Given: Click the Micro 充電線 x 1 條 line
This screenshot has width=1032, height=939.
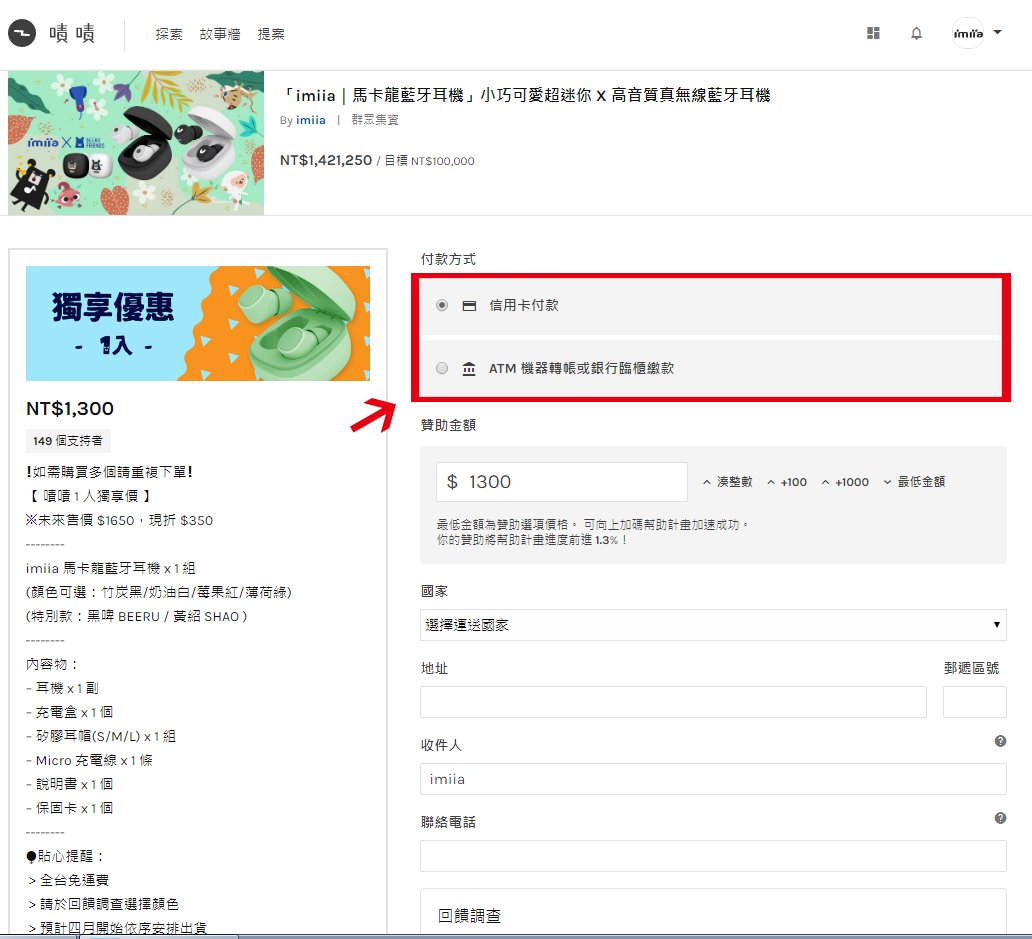Looking at the screenshot, I should point(90,760).
